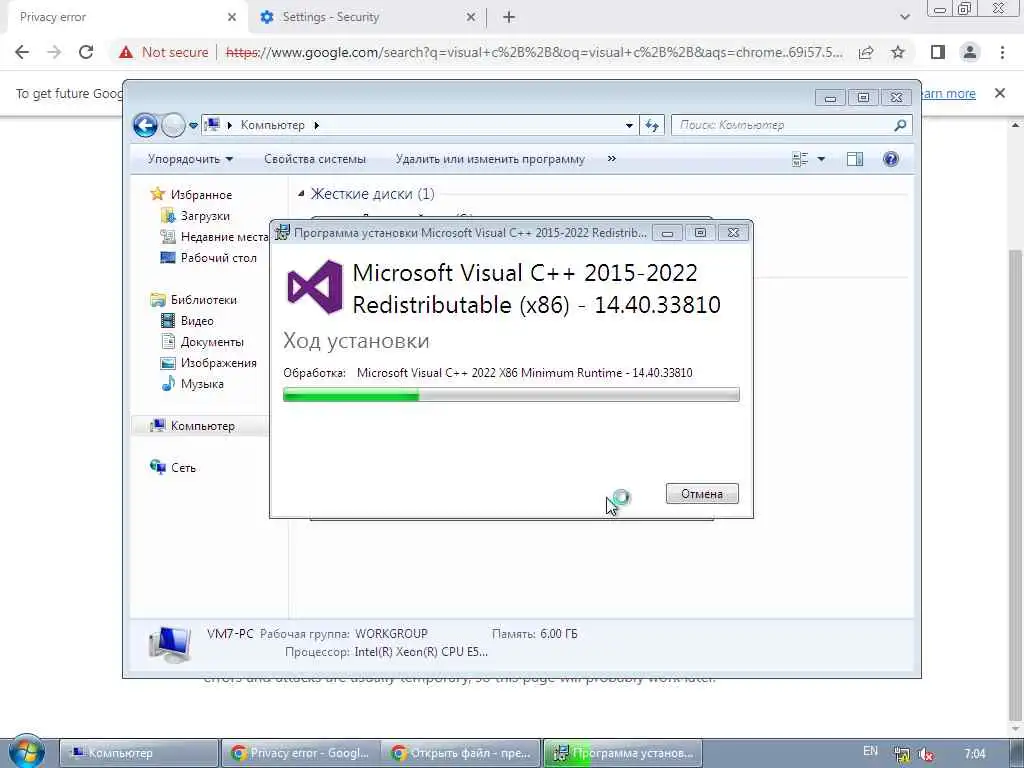Open Недавние места in the sidebar

(224, 236)
